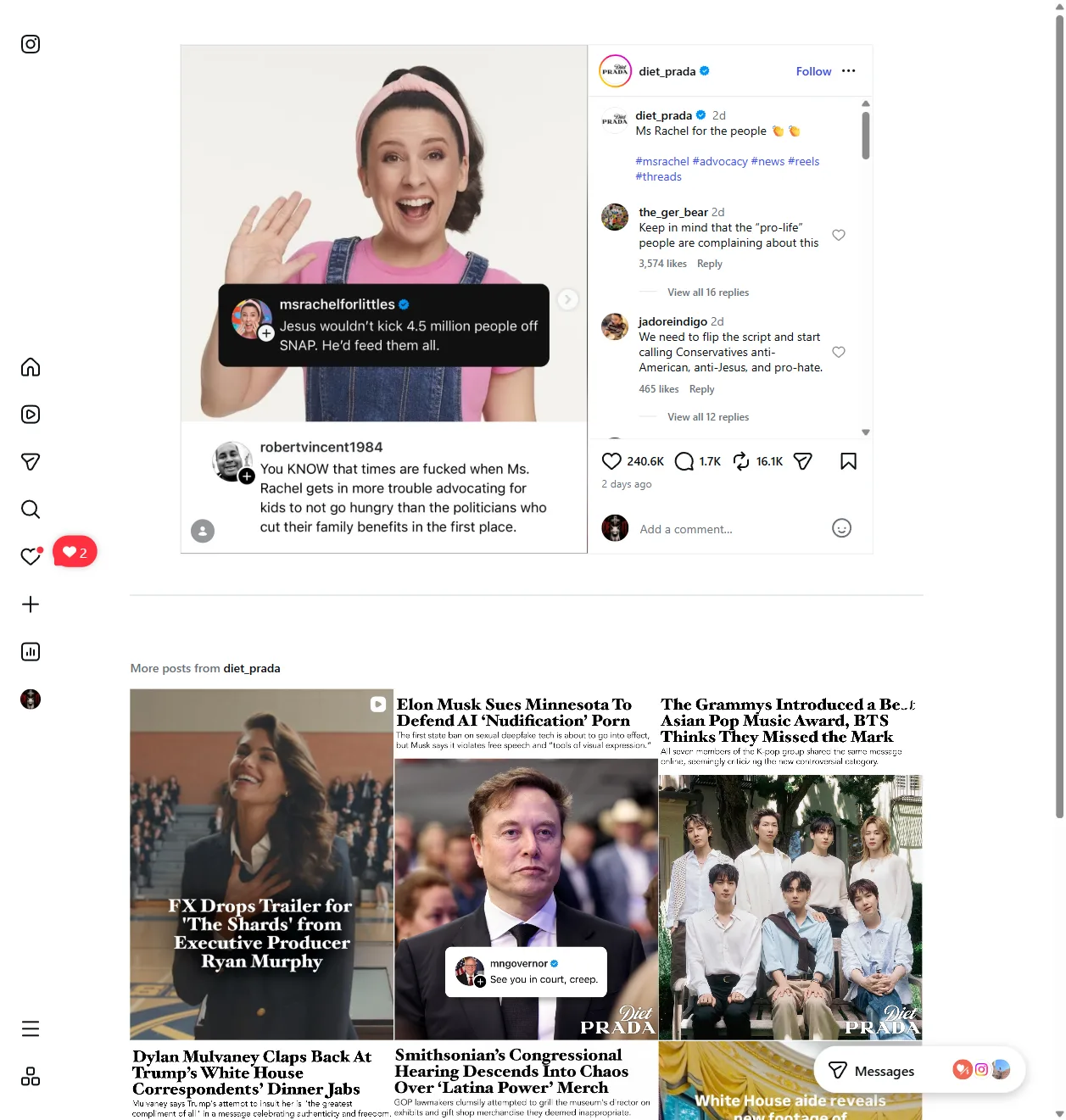Open the diet_prada link in More posts
The image size is (1066, 1120).
[252, 668]
